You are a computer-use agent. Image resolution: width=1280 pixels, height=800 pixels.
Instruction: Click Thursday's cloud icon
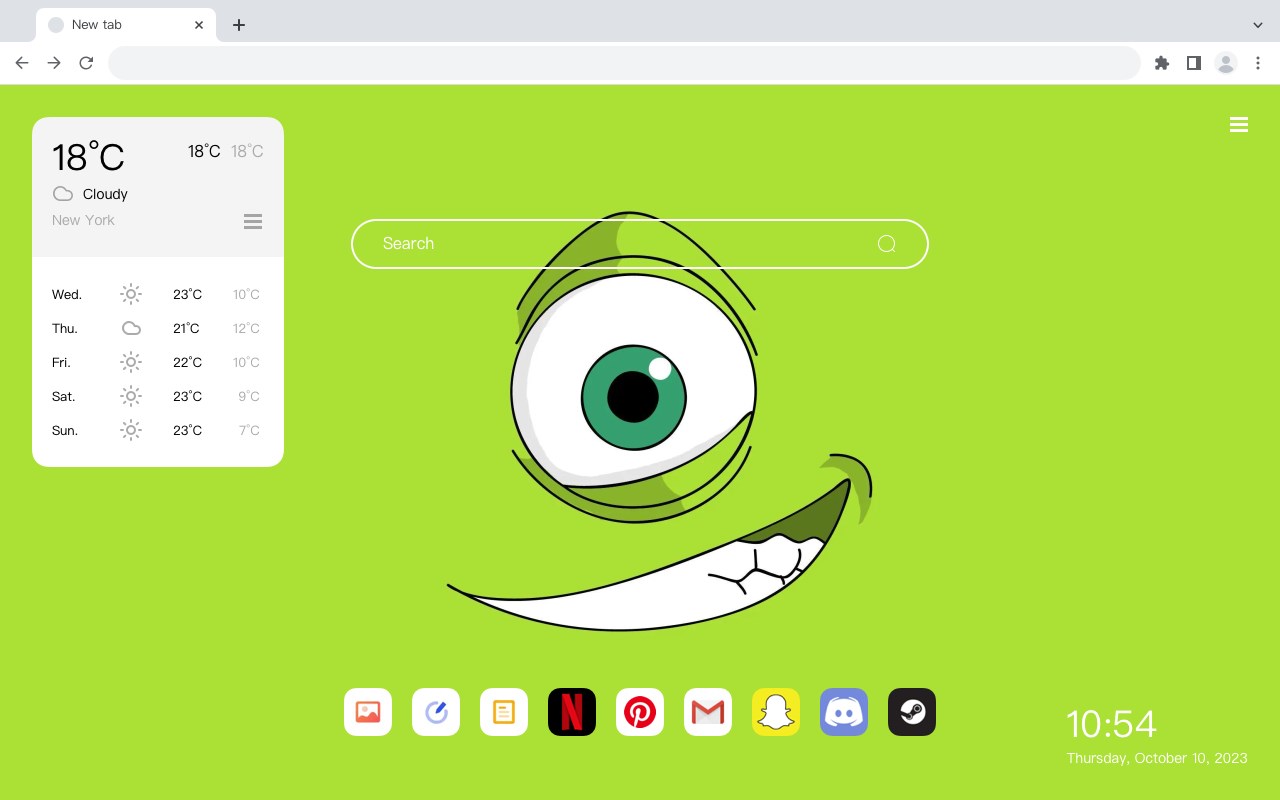(131, 328)
